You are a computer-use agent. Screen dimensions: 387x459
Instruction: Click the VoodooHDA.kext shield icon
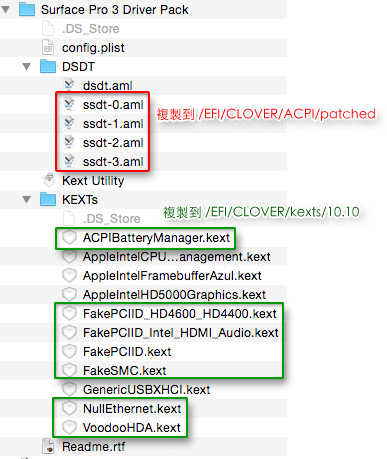click(x=69, y=427)
